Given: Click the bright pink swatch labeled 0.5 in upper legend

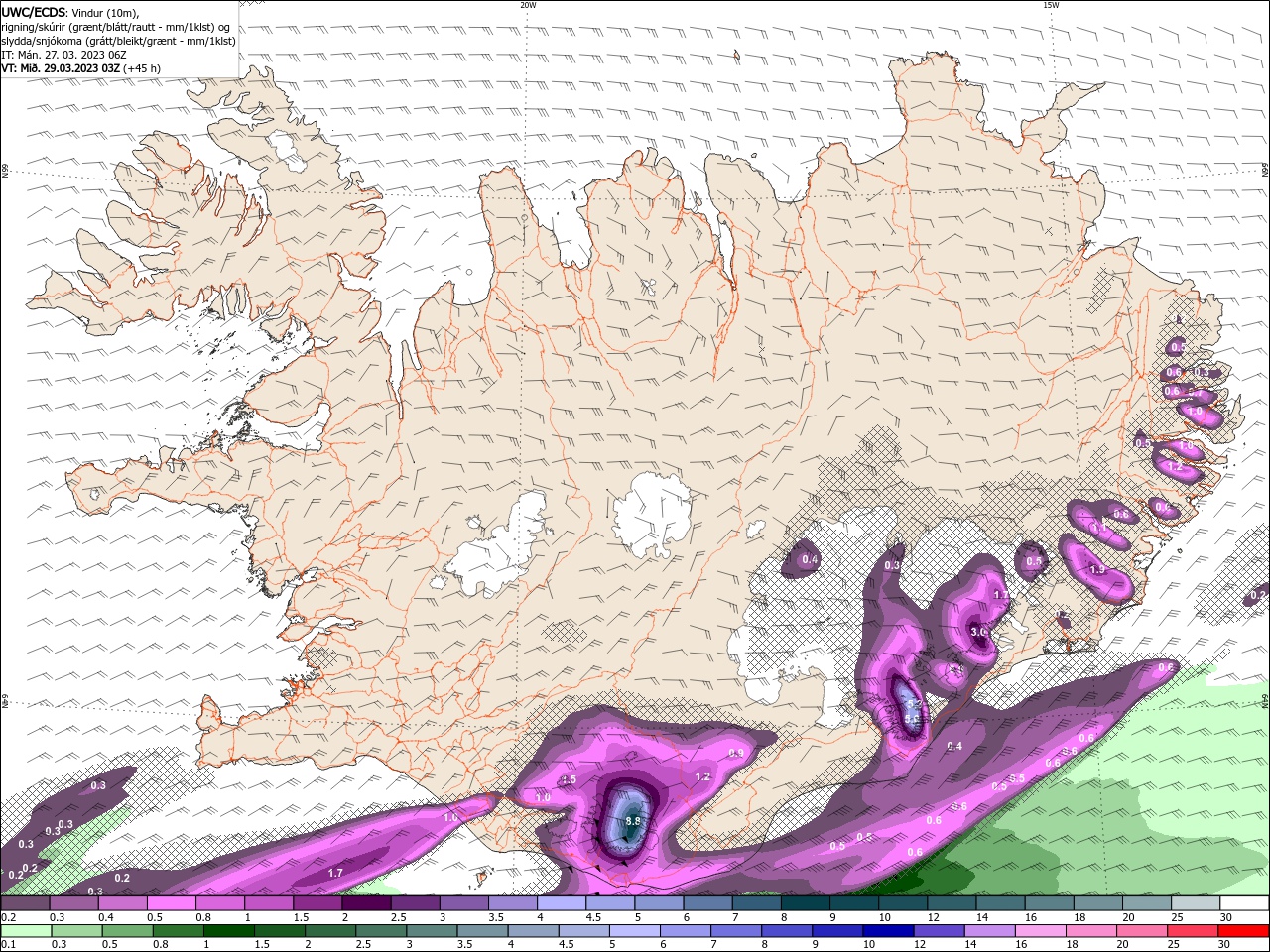Looking at the screenshot, I should tap(171, 903).
